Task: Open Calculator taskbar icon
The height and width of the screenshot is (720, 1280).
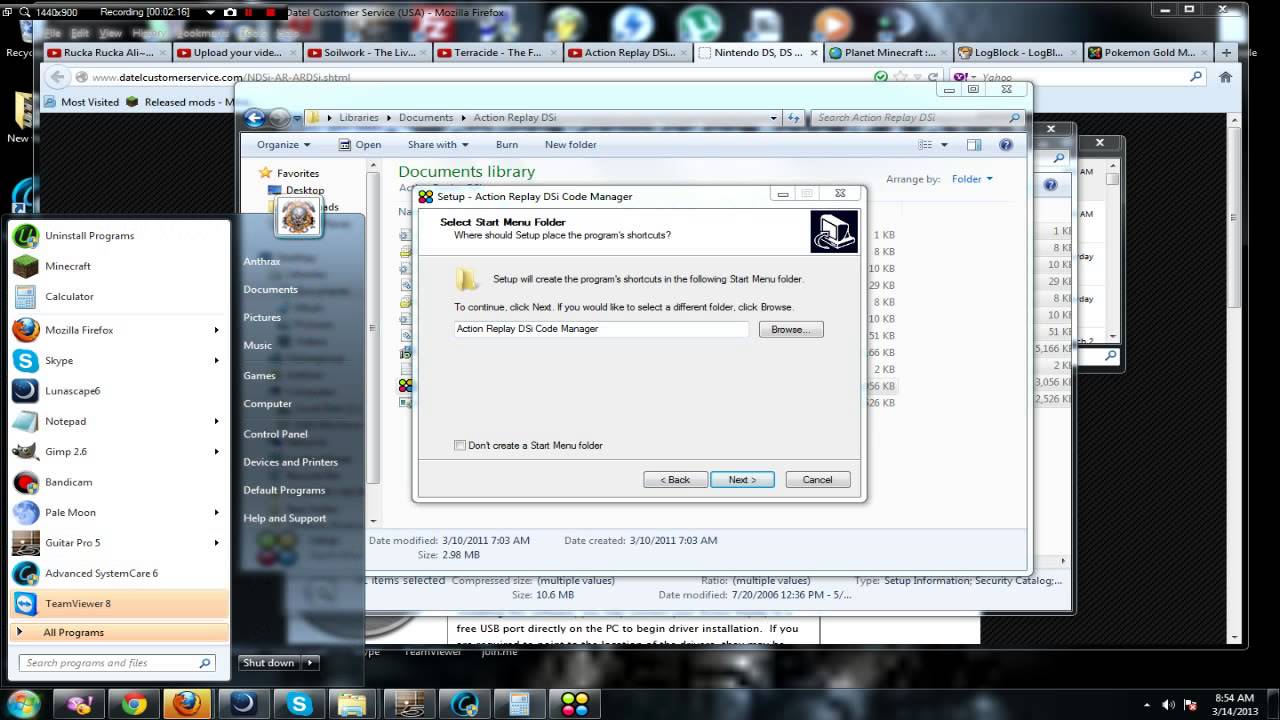Action: pyautogui.click(x=519, y=704)
